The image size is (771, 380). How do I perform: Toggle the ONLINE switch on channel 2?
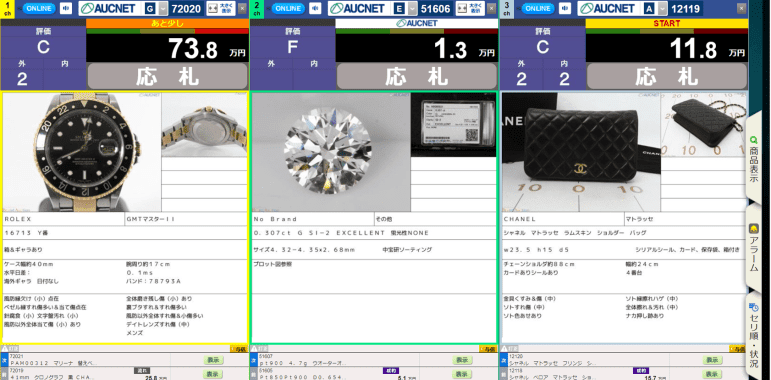point(288,8)
